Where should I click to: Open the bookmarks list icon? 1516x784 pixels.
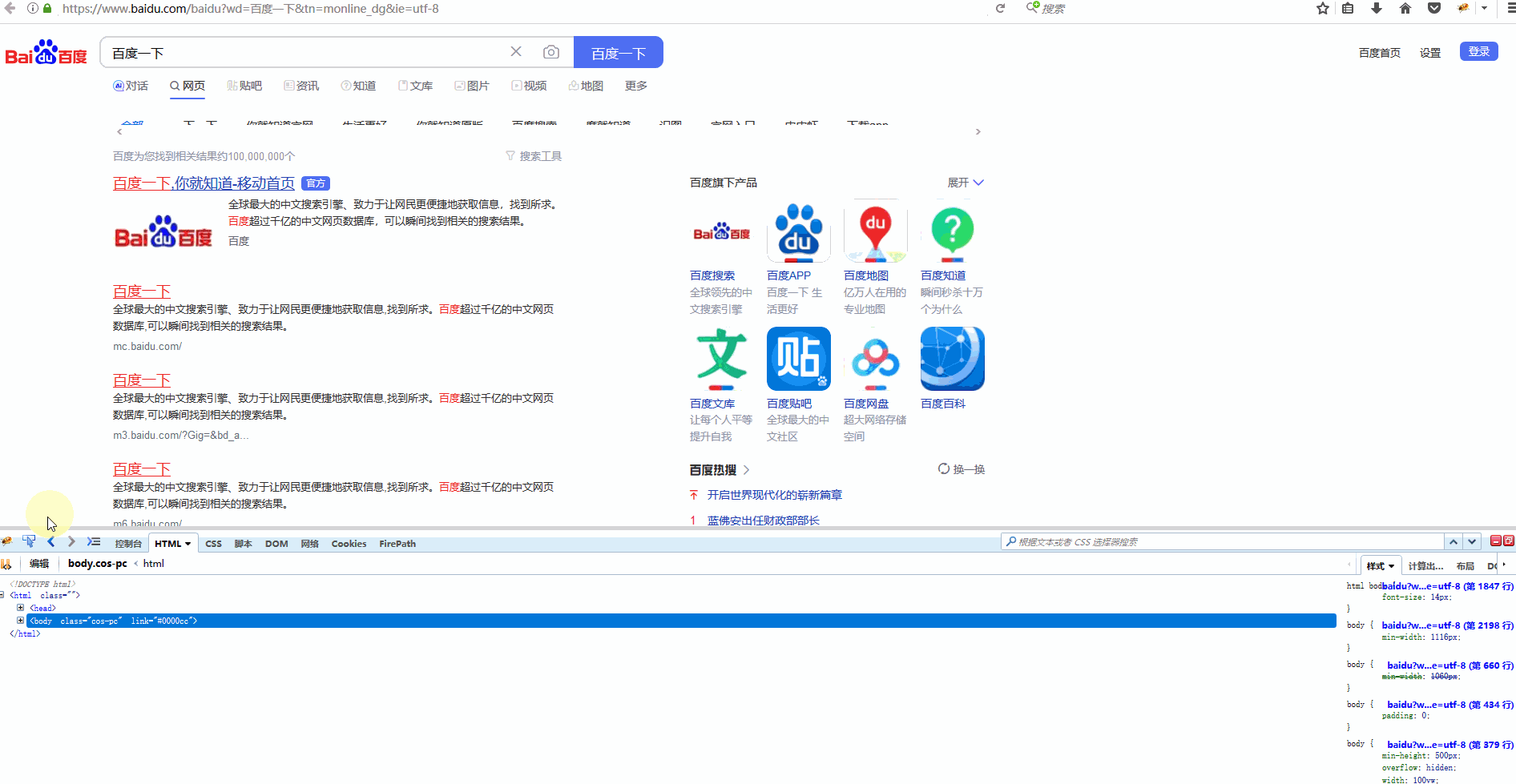tap(1348, 8)
